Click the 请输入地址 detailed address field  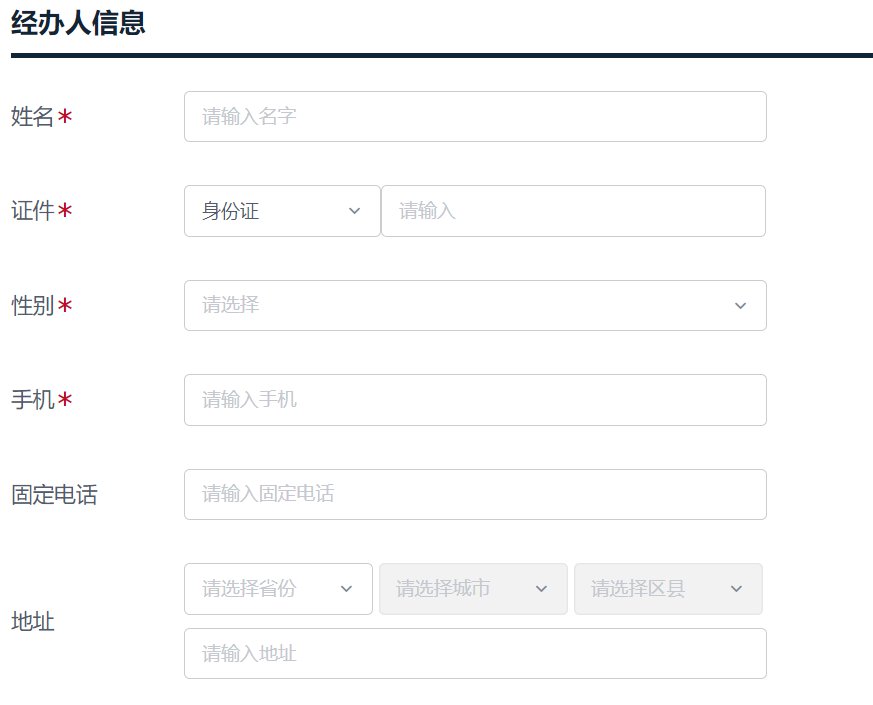pos(475,654)
